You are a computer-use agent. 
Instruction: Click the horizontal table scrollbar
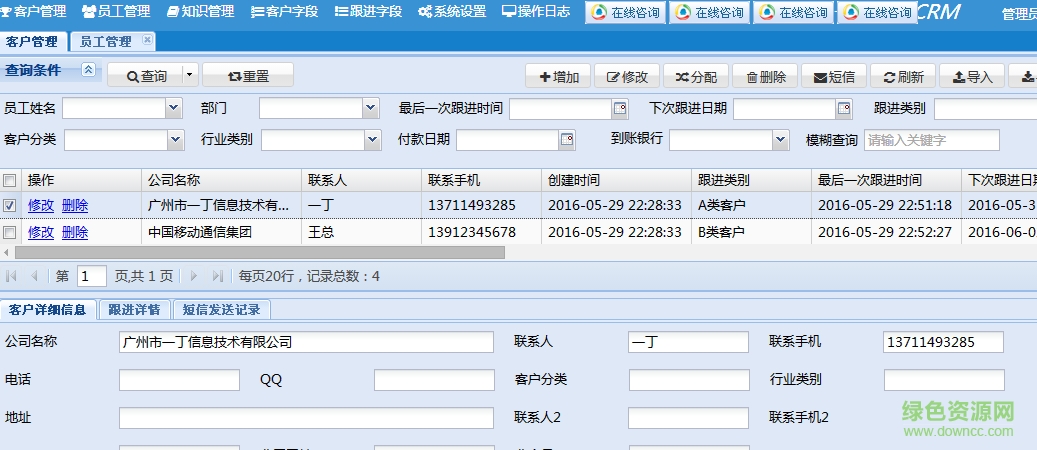pyautogui.click(x=259, y=253)
